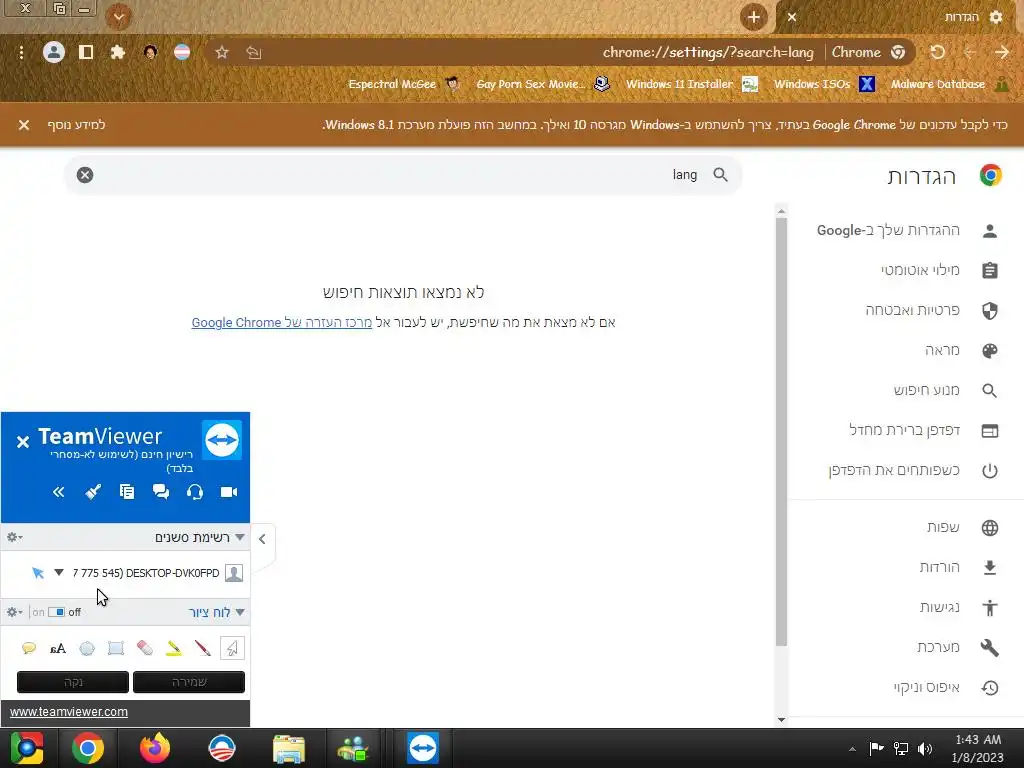This screenshot has width=1024, height=768.
Task: Click whiteboard נקה clear button
Action: [x=73, y=682]
